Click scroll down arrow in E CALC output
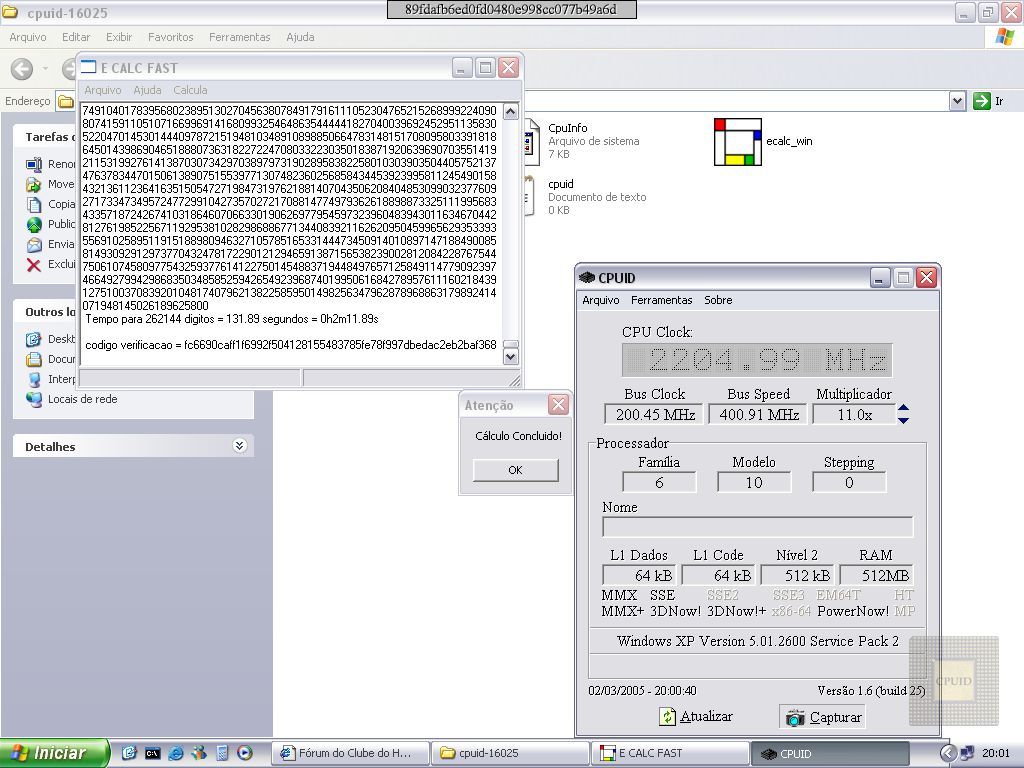The width and height of the screenshot is (1024, 768). pyautogui.click(x=511, y=356)
